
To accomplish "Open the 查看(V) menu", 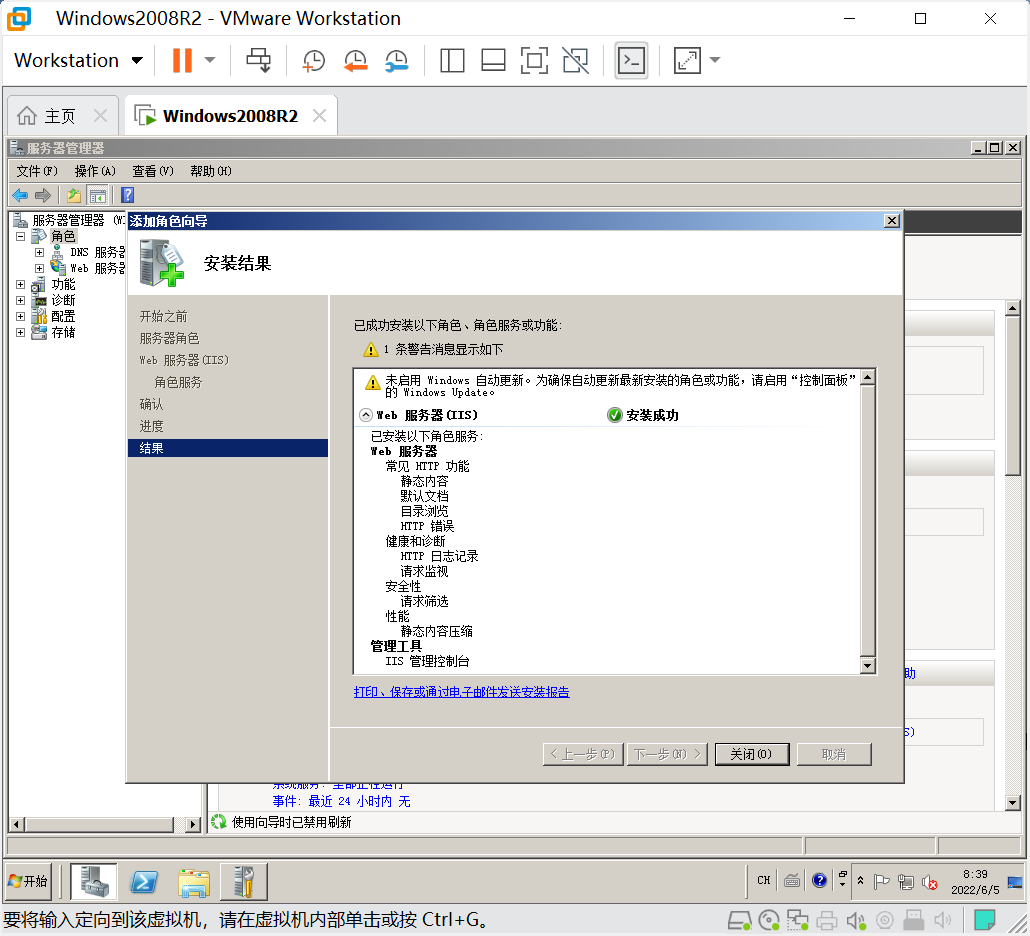I will click(153, 171).
